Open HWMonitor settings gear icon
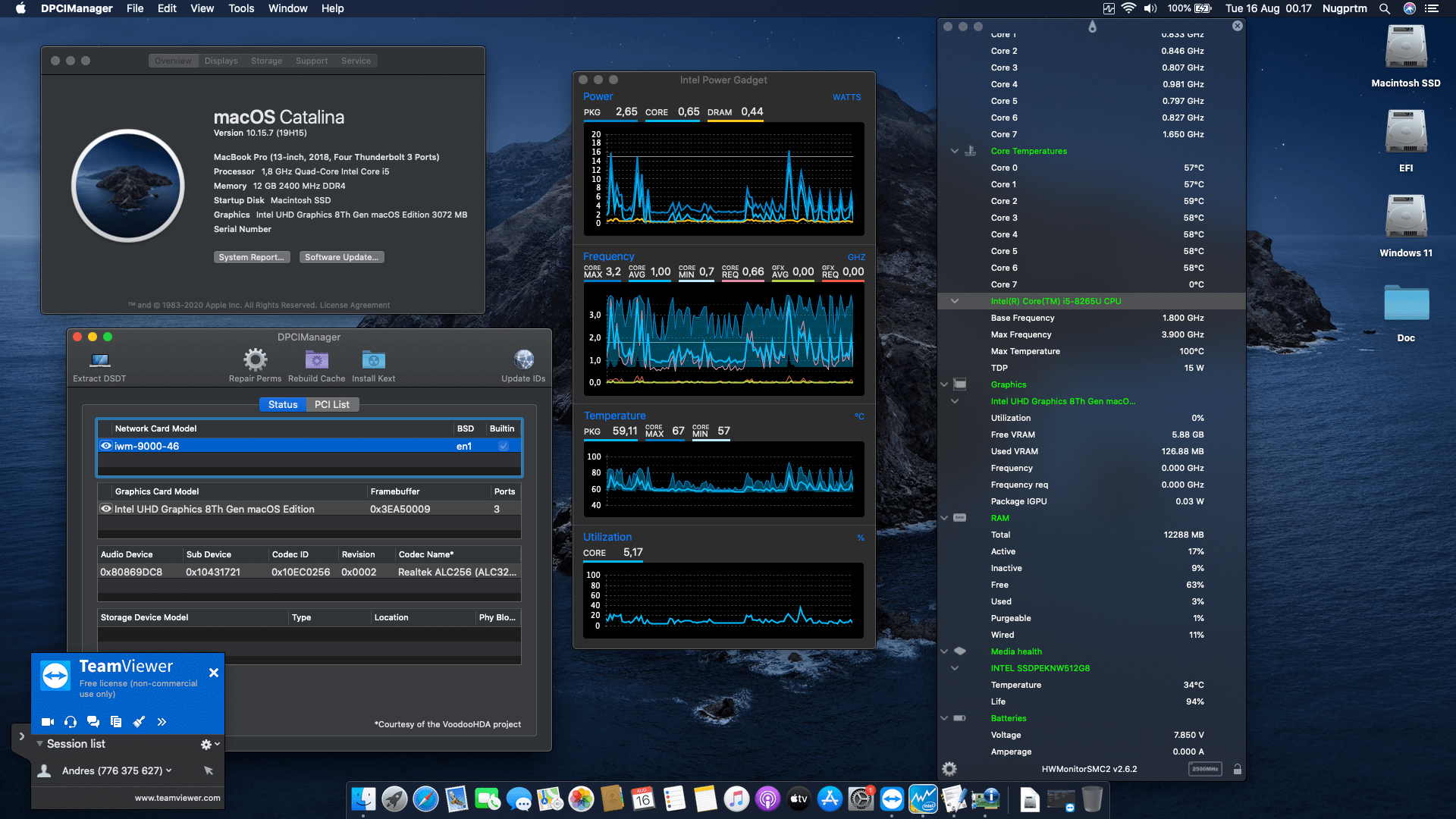The width and height of the screenshot is (1456, 819). point(949,769)
